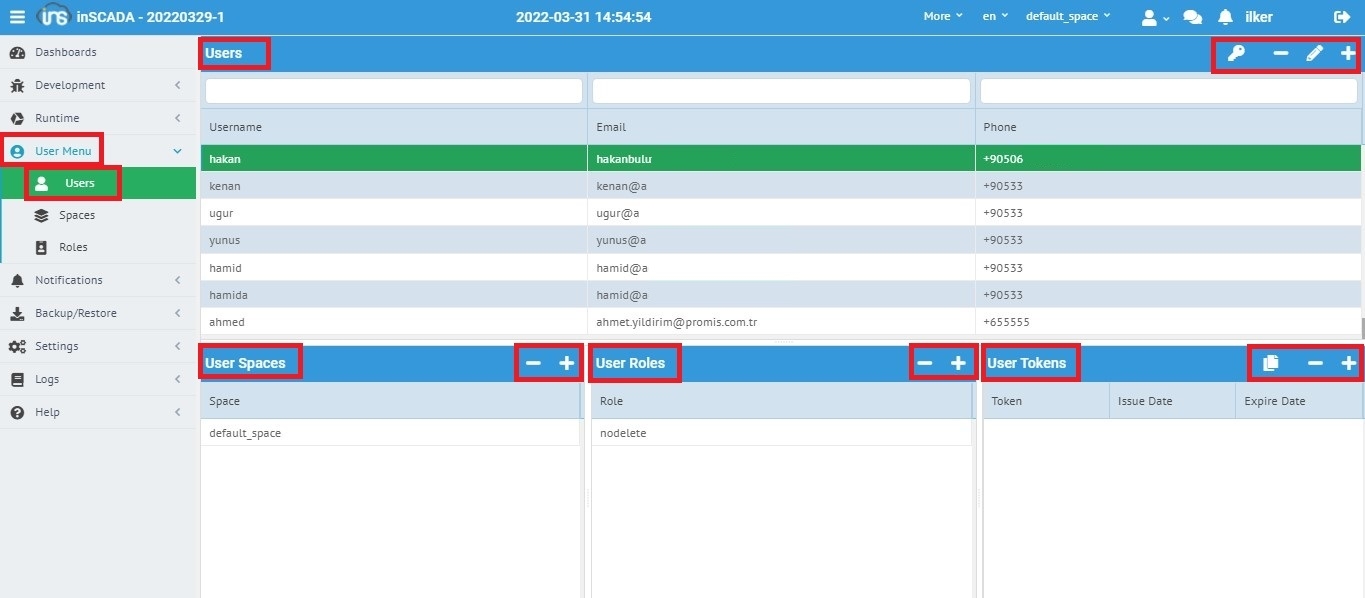
Task: Open the en language dropdown
Action: click(x=995, y=17)
